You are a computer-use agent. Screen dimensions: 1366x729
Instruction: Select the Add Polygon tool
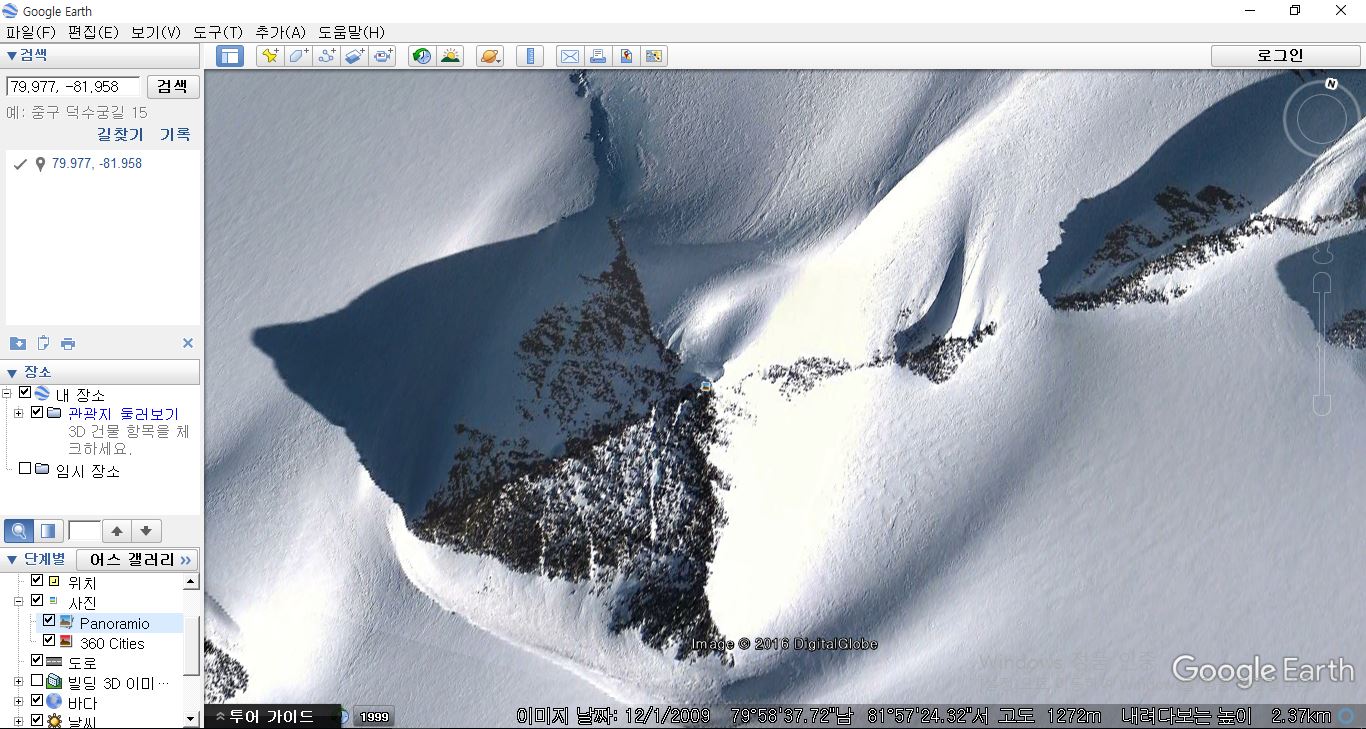click(x=298, y=56)
